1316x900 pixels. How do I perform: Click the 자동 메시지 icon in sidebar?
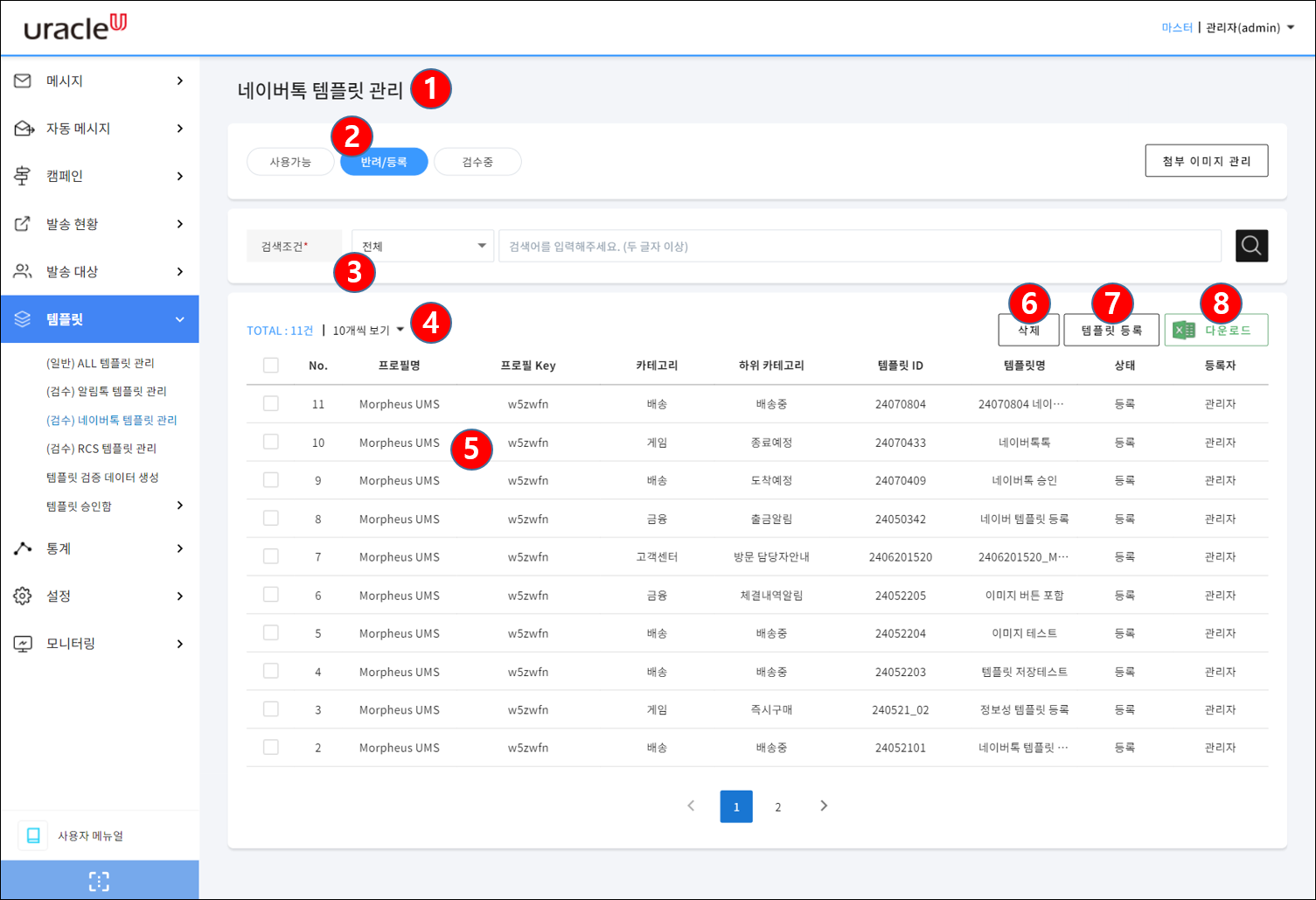[24, 129]
